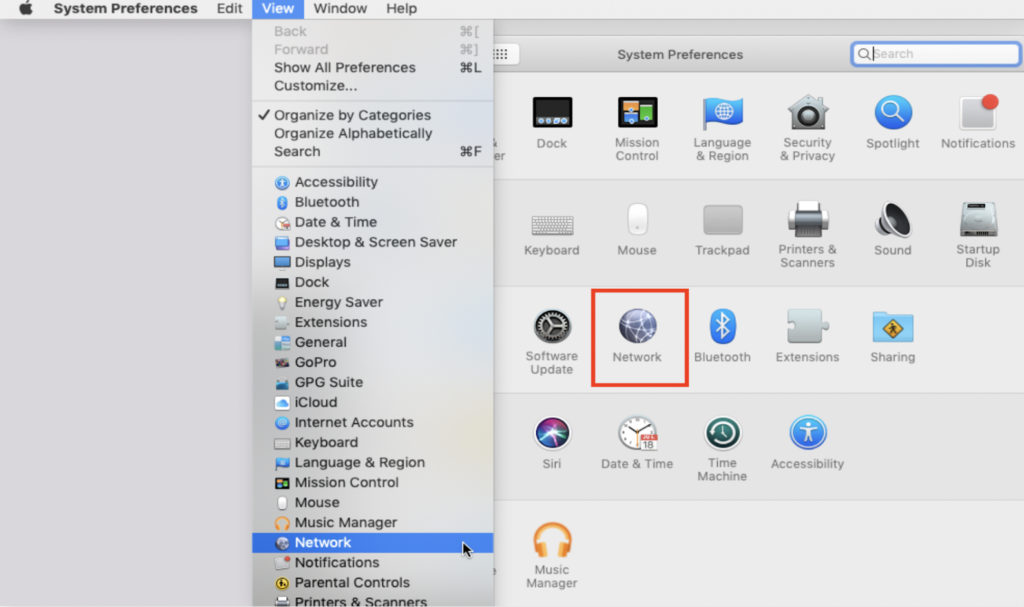This screenshot has width=1024, height=607.
Task: Open Startup Disk preference pane icon
Action: [978, 219]
